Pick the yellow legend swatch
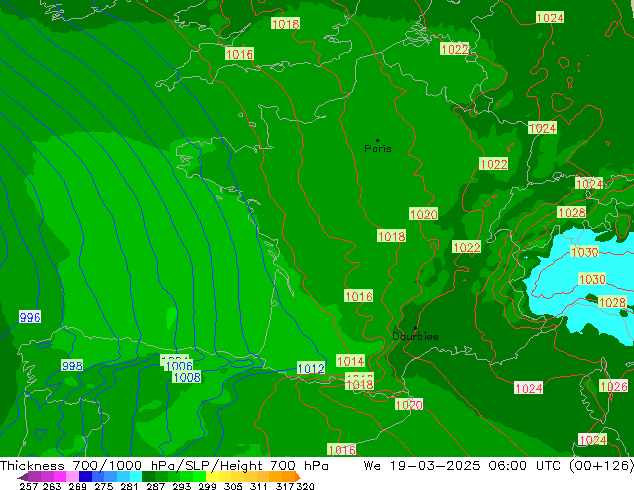The width and height of the screenshot is (634, 490). tap(213, 476)
